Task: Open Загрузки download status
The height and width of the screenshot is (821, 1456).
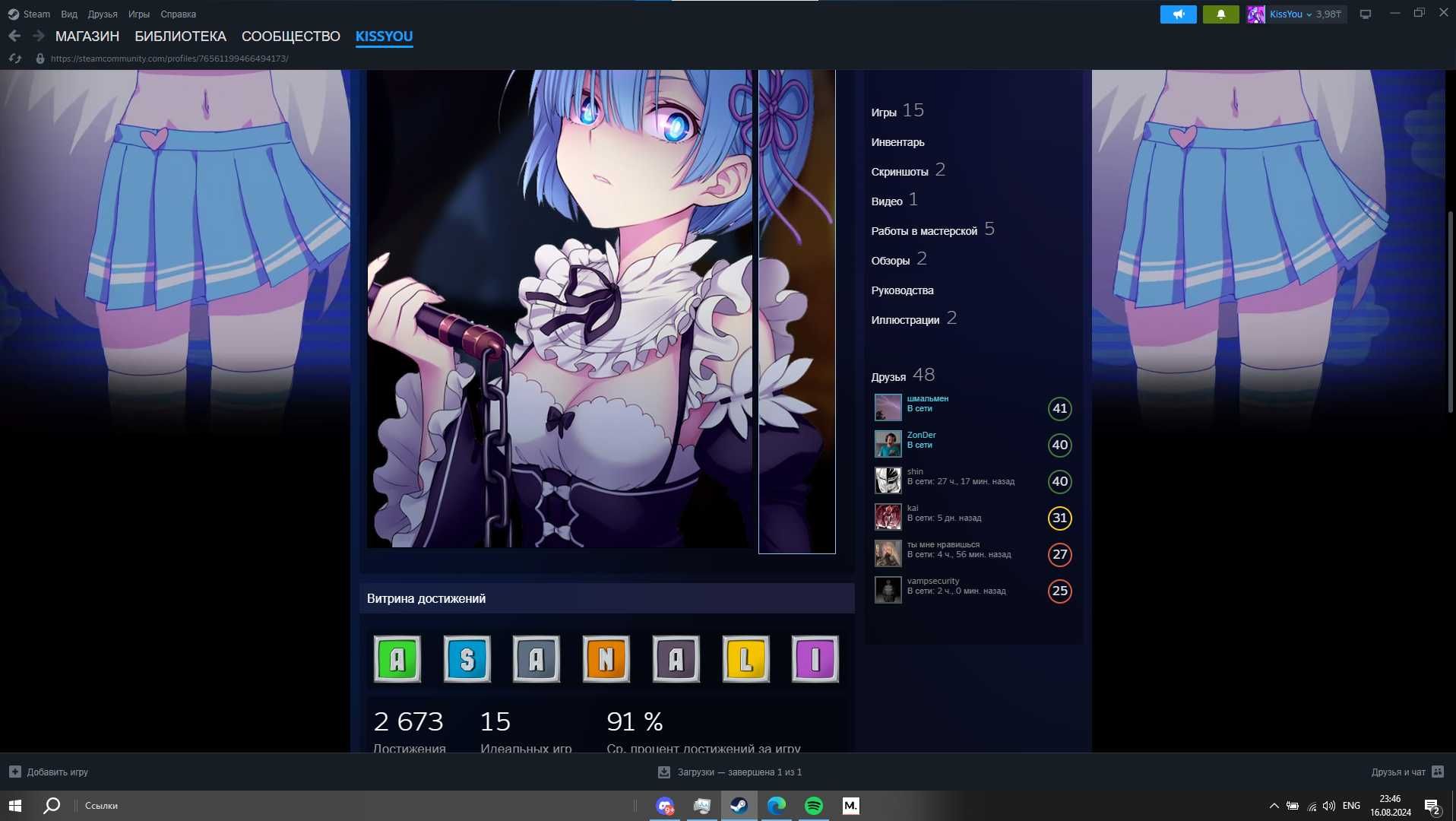Action: pyautogui.click(x=730, y=772)
